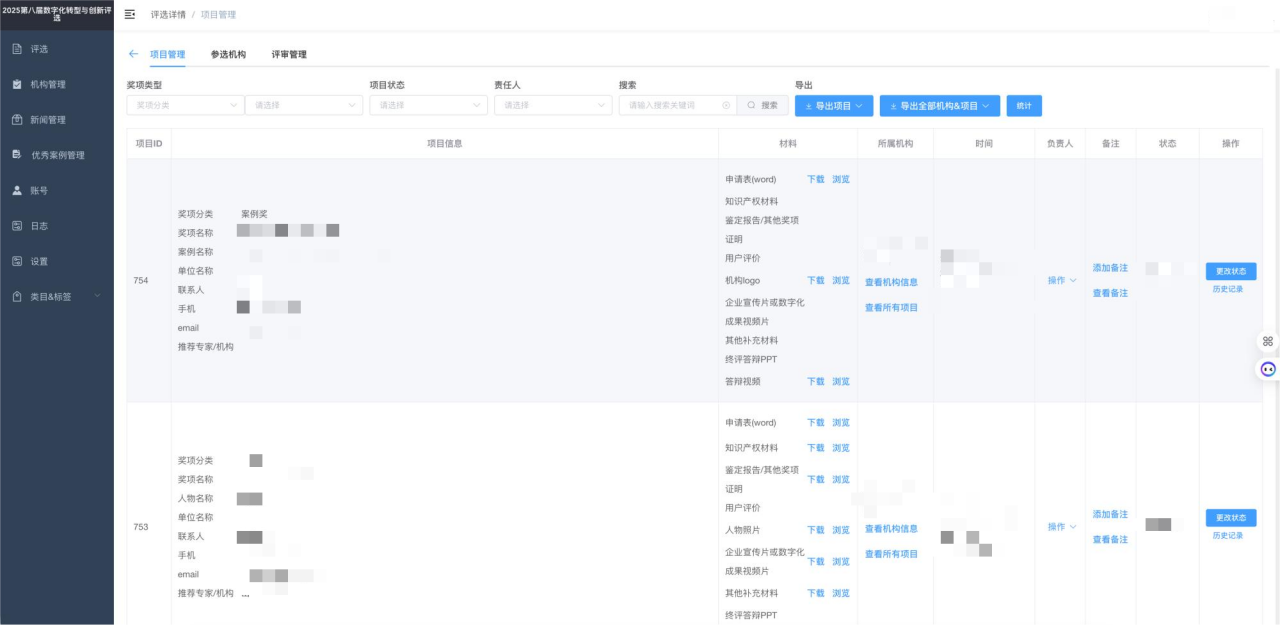Click the 新闻管理 sidebar icon
The image size is (1280, 625).
point(17,120)
